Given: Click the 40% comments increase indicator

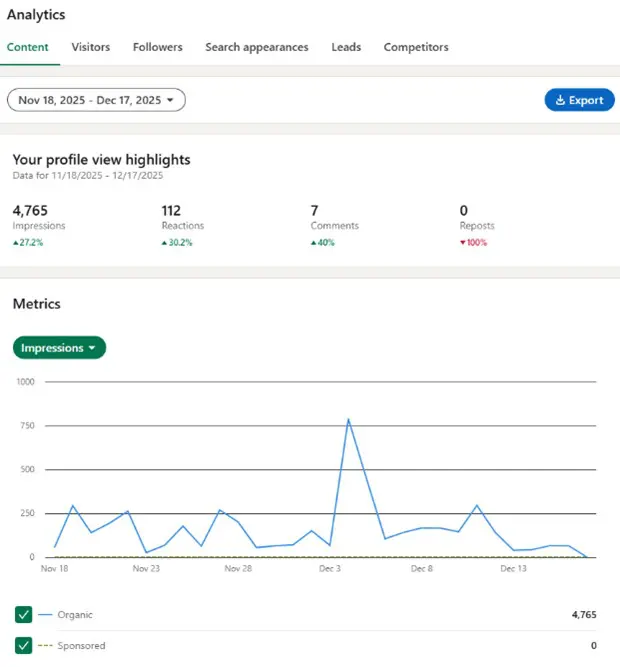Looking at the screenshot, I should click(323, 242).
